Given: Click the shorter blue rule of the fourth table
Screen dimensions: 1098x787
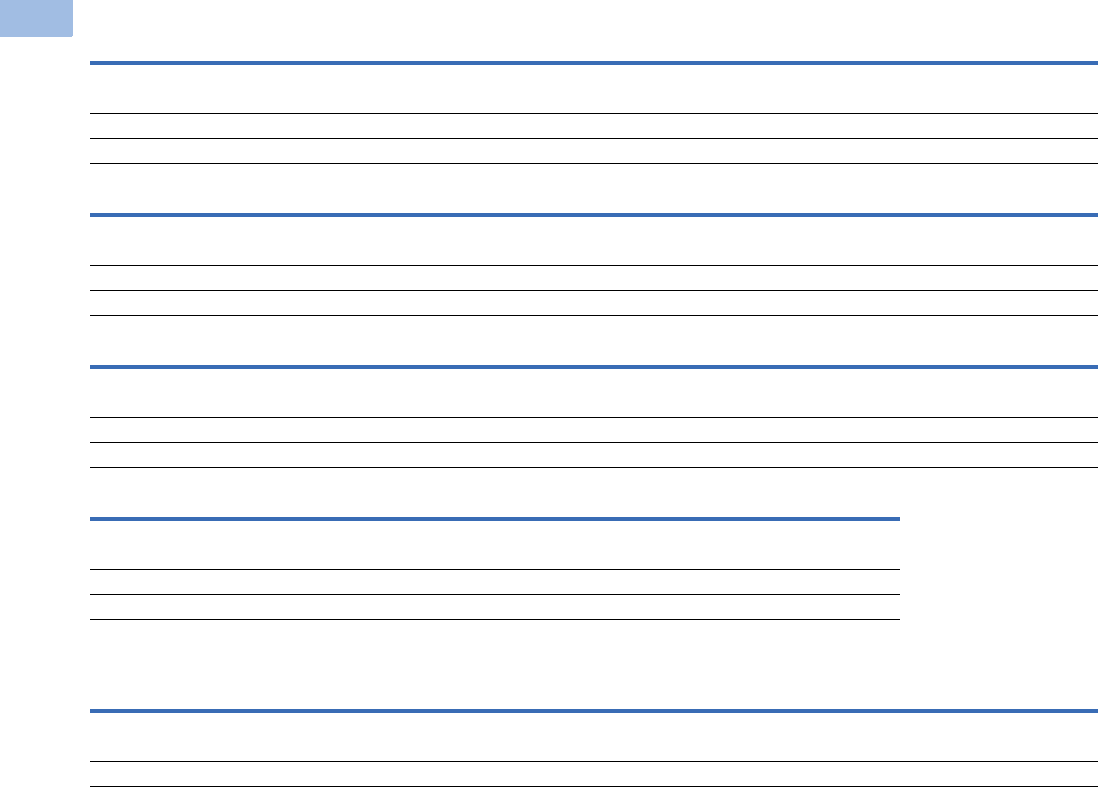Looking at the screenshot, I should pos(495,519).
